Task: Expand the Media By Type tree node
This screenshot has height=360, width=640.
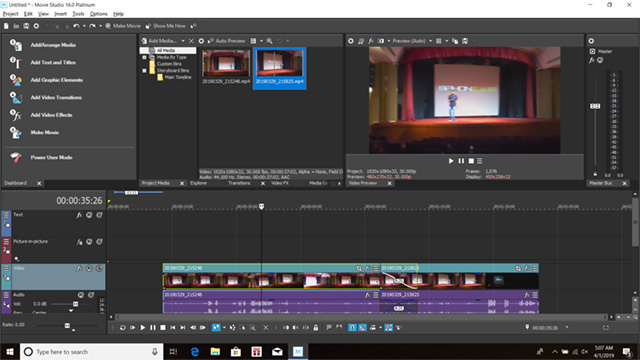Action: (x=144, y=58)
